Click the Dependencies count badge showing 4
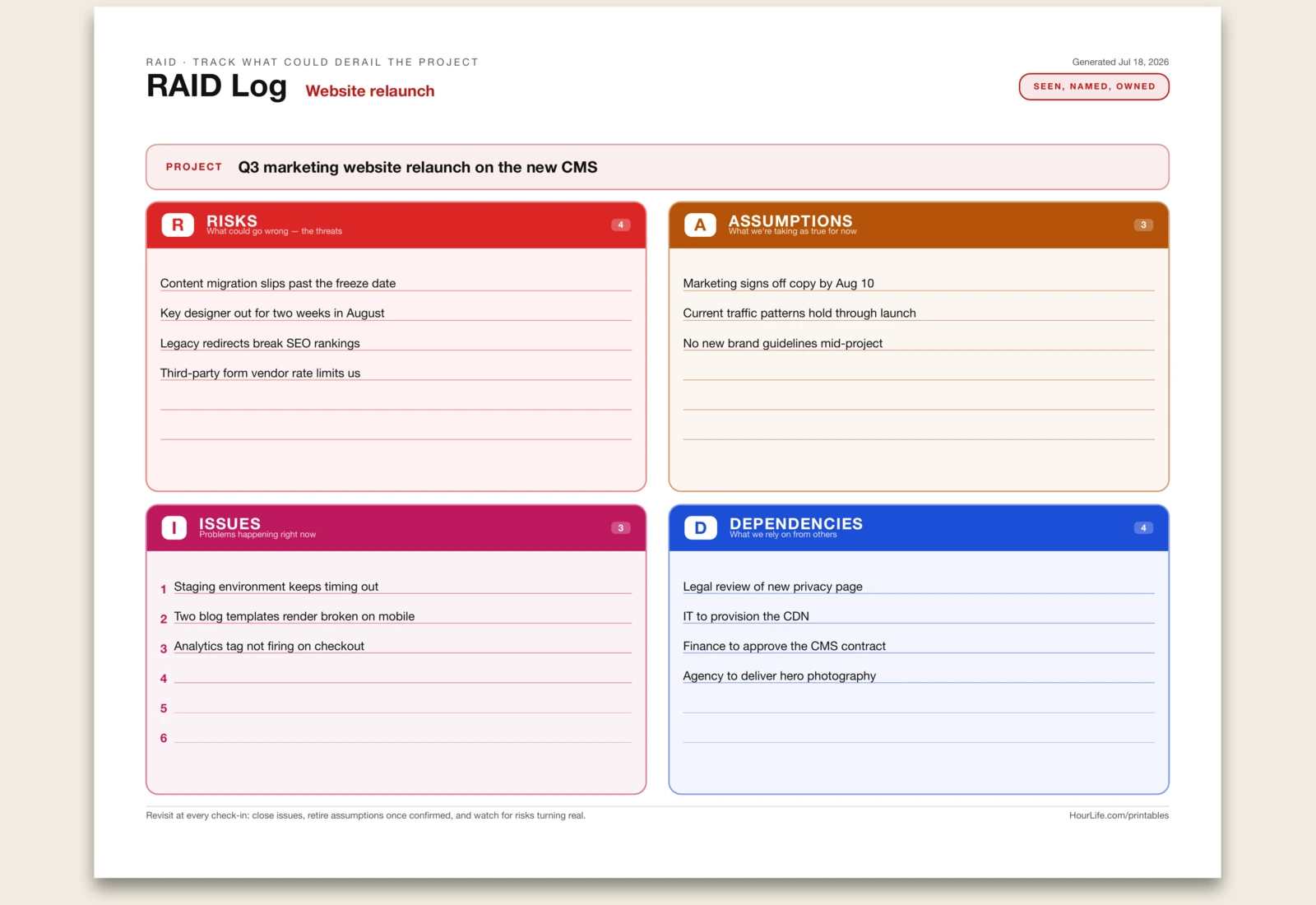The height and width of the screenshot is (905, 1316). tap(1143, 527)
